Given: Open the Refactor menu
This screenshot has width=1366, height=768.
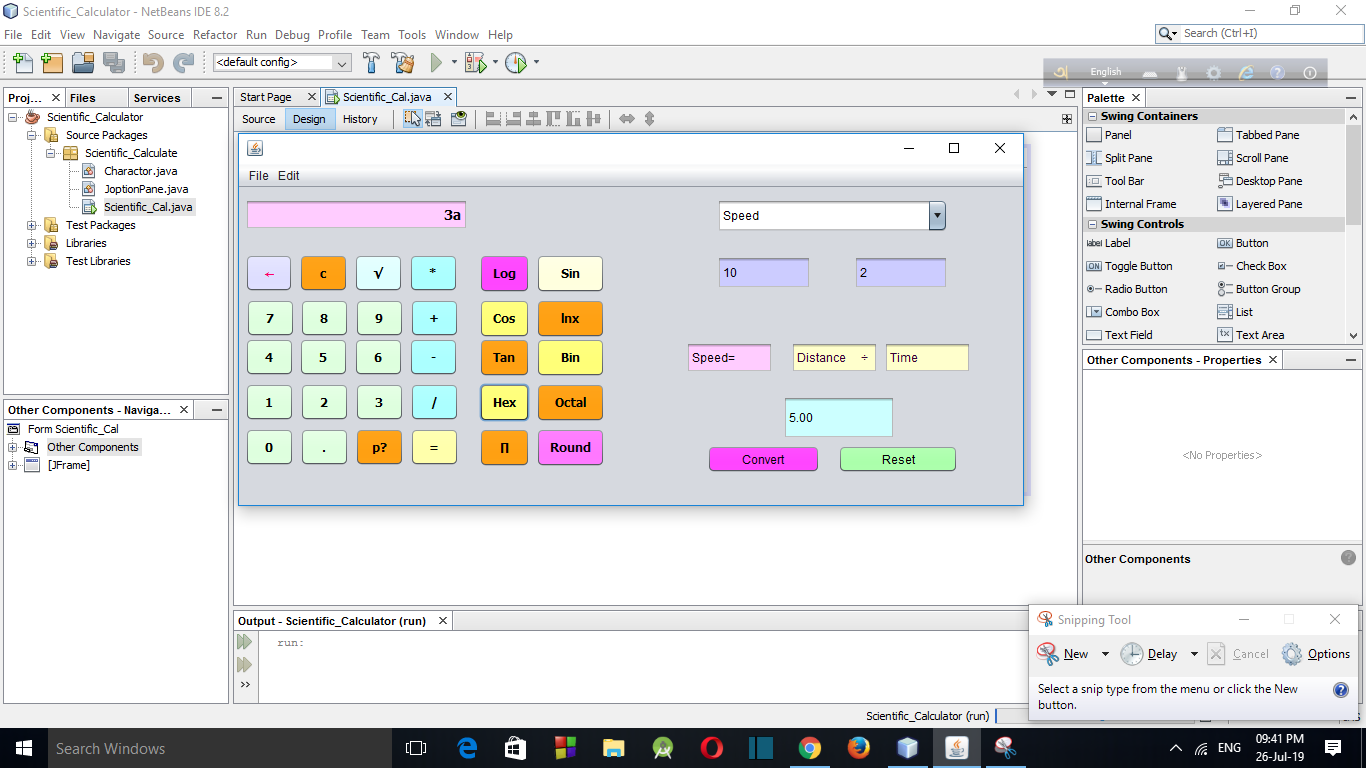Looking at the screenshot, I should coord(215,34).
